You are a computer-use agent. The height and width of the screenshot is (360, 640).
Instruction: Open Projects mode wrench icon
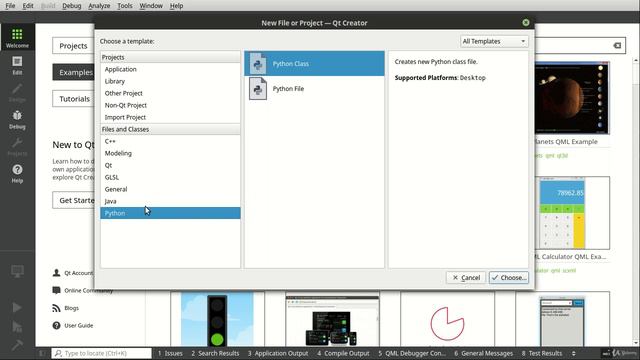pos(17,147)
